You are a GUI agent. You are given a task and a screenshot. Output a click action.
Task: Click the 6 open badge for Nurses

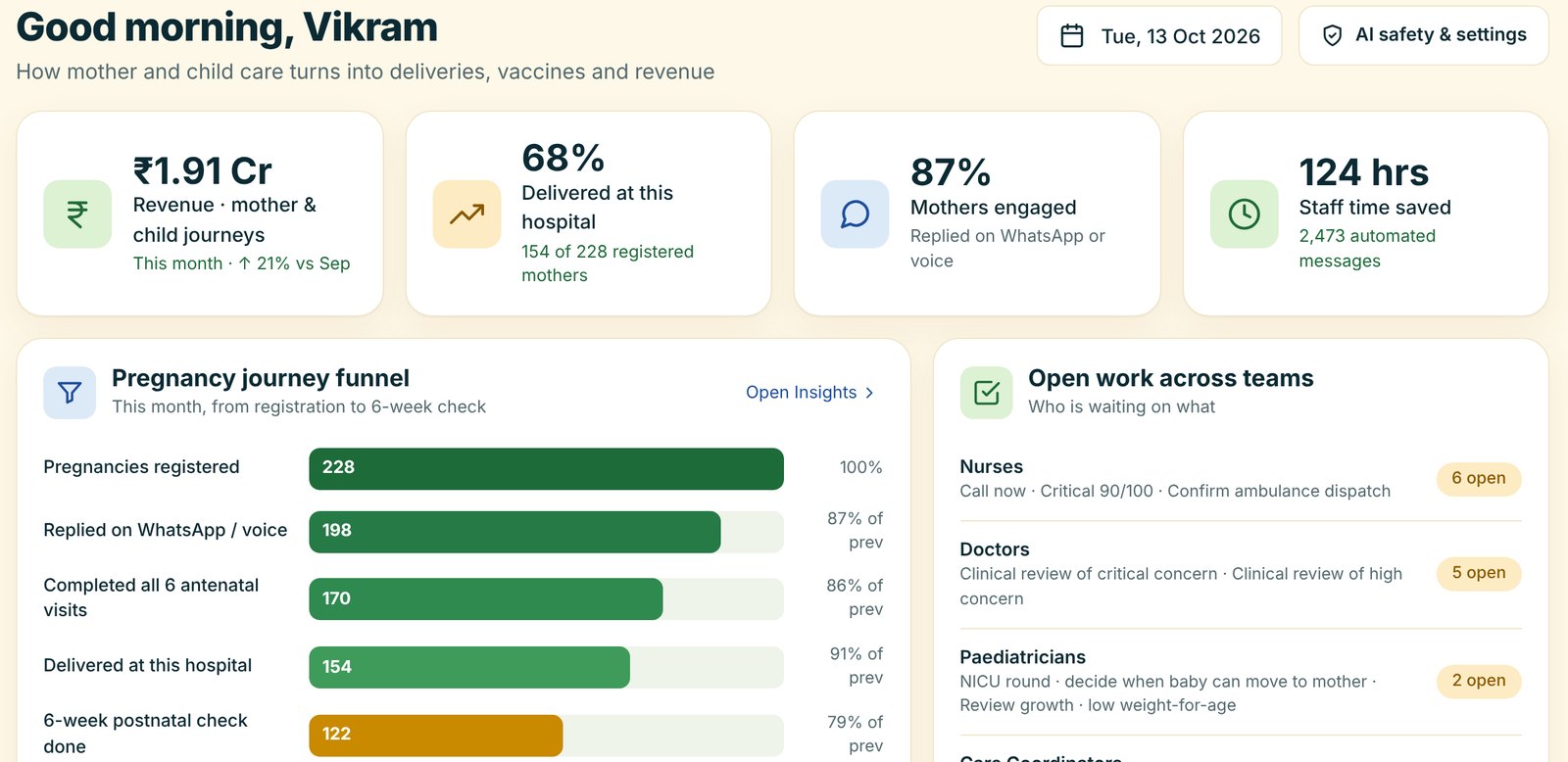[1479, 478]
